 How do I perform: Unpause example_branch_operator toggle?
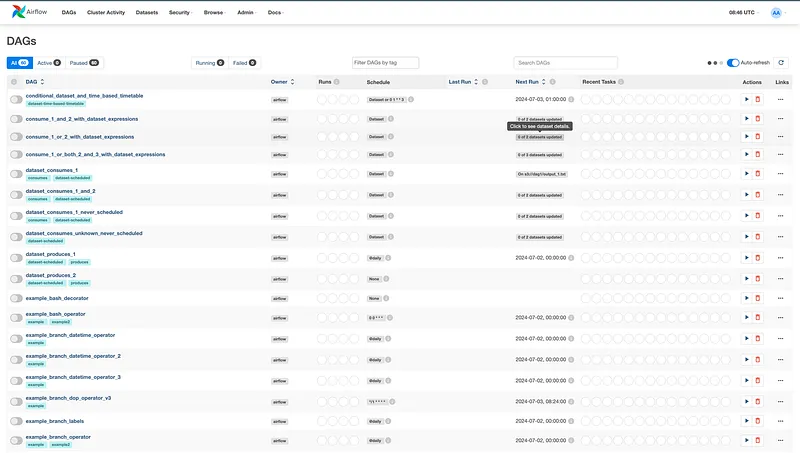click(16, 441)
